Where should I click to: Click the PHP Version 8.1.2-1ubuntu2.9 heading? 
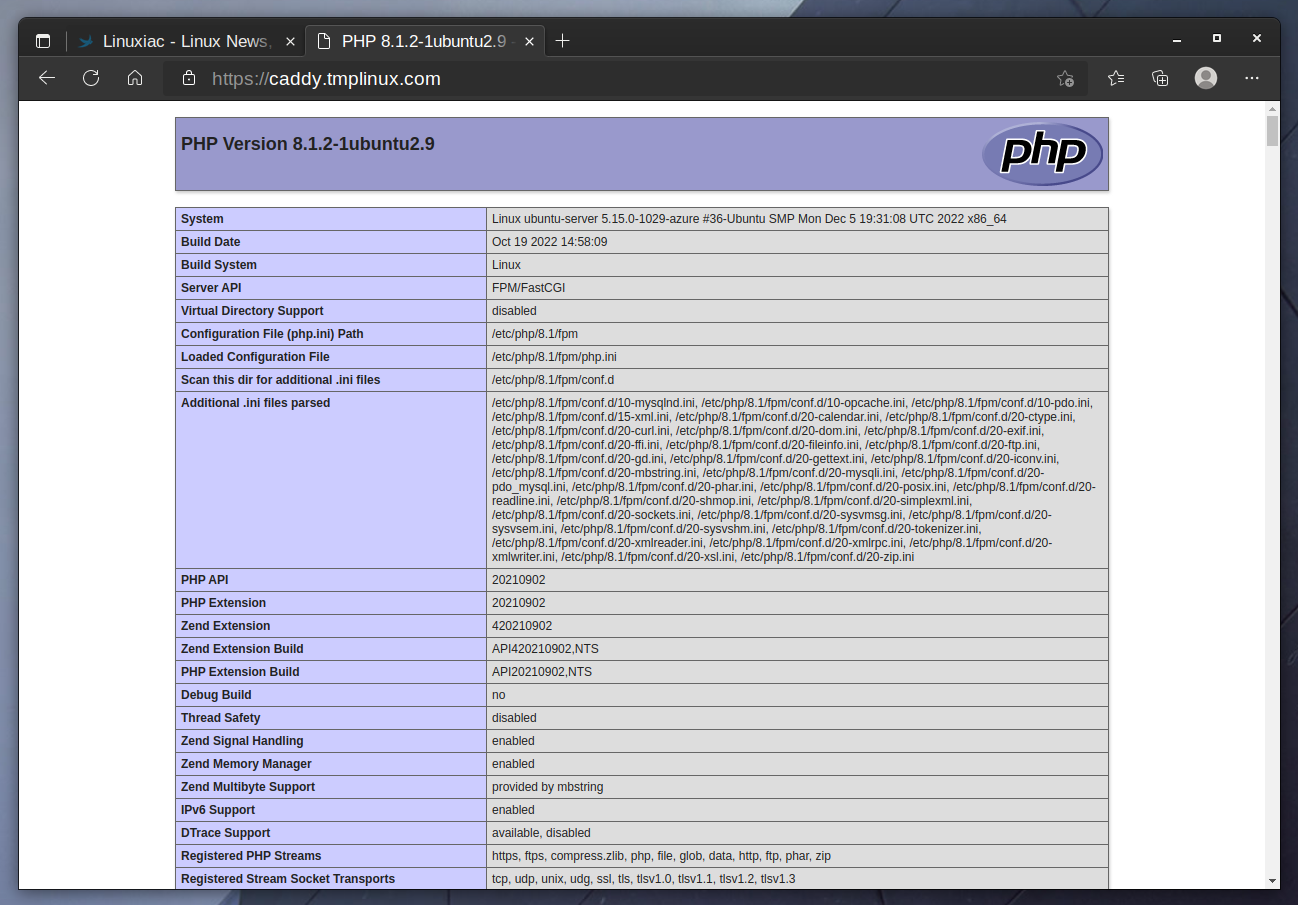point(308,144)
